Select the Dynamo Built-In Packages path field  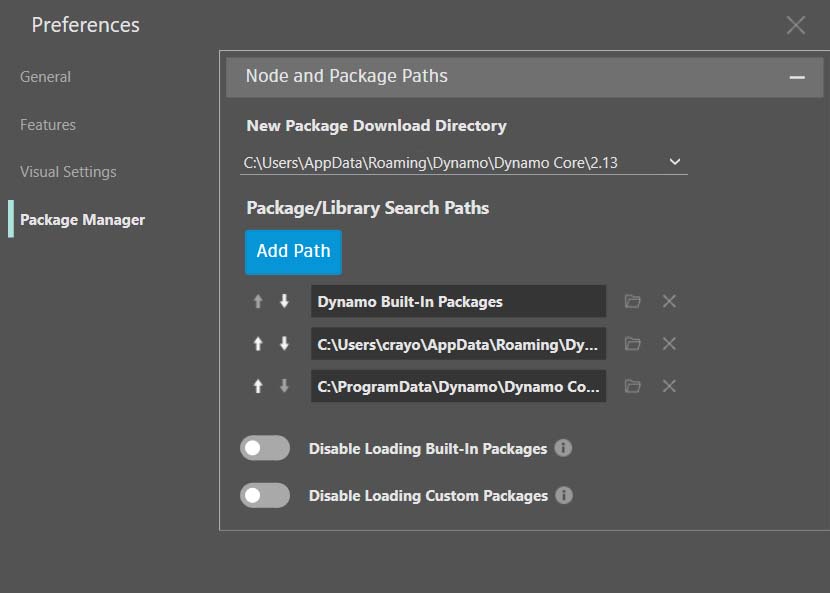pyautogui.click(x=458, y=301)
